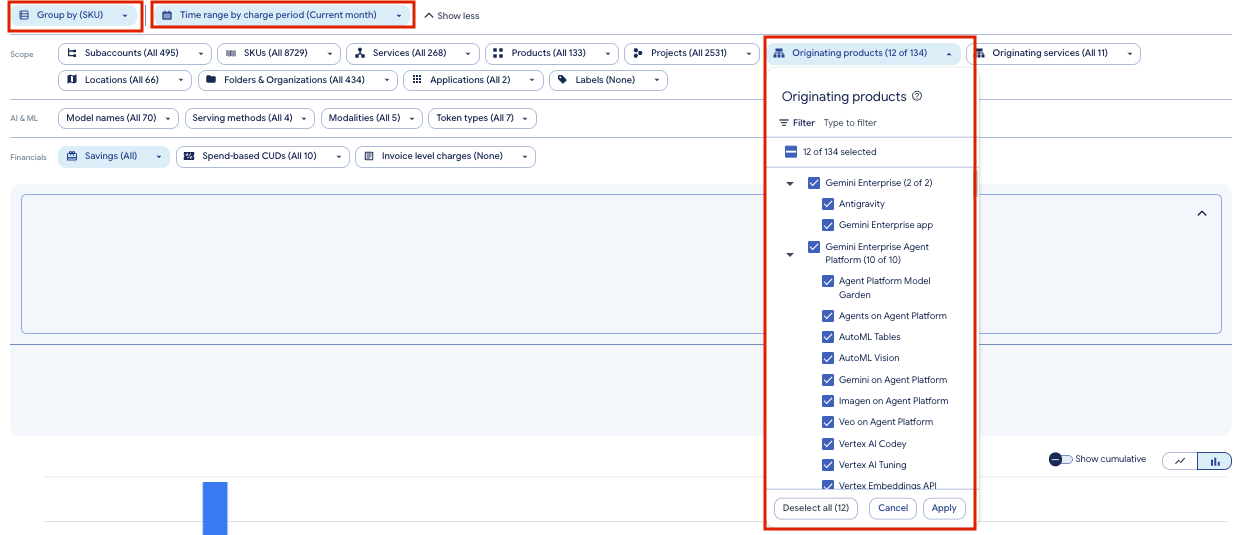Open the Projects (All 2531) filter
This screenshot has height=535, width=1244.
pos(692,53)
